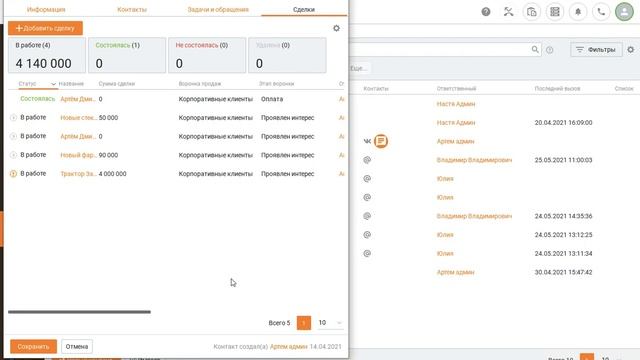
Task: Click the chat message icon next to ЧК
Action: tap(381, 141)
